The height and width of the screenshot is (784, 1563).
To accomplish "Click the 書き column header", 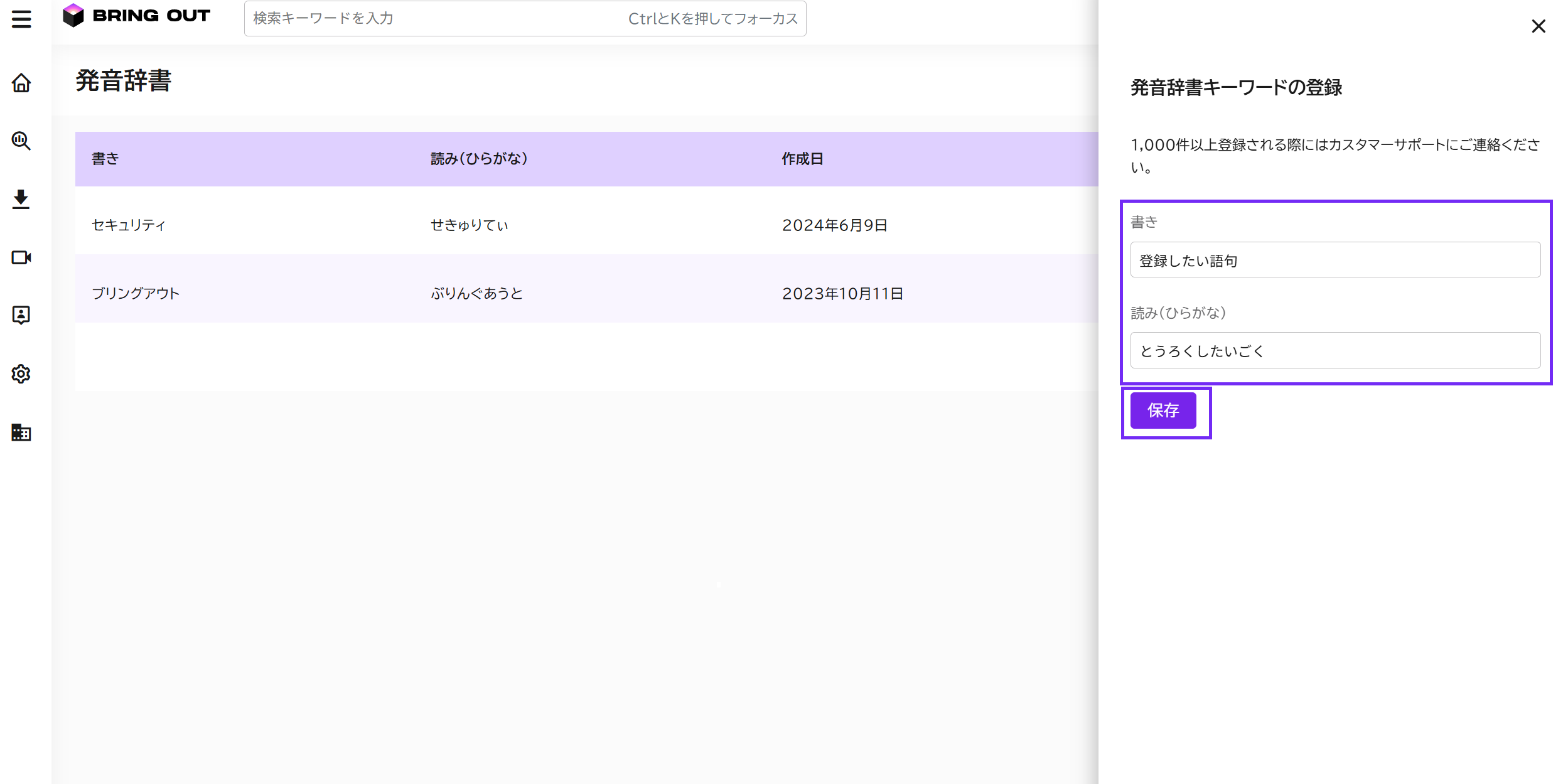I will 105,159.
